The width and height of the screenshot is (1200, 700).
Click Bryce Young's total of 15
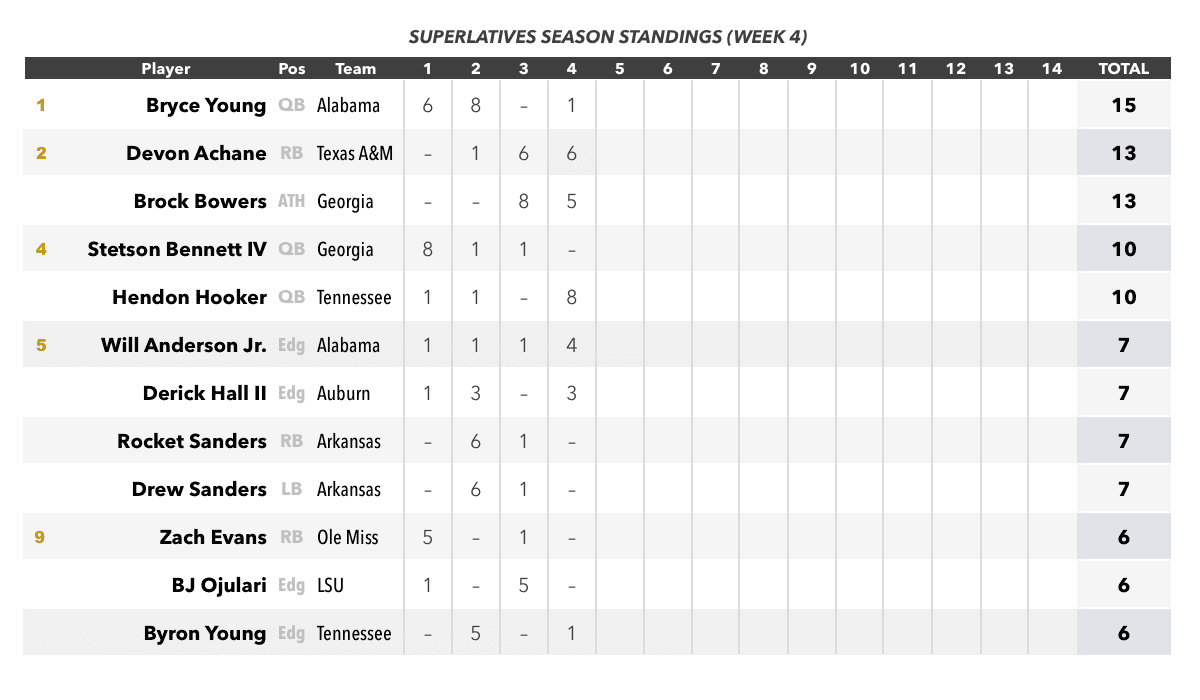[x=1124, y=105]
